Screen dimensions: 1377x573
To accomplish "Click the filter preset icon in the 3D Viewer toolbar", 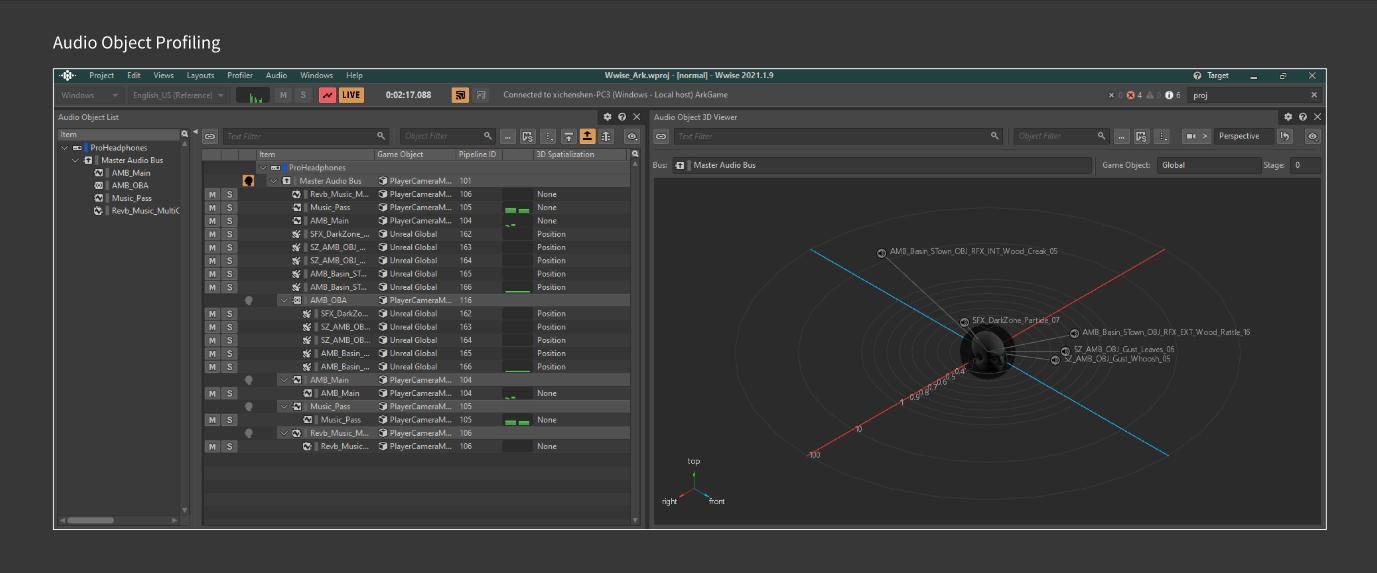I will point(1142,136).
